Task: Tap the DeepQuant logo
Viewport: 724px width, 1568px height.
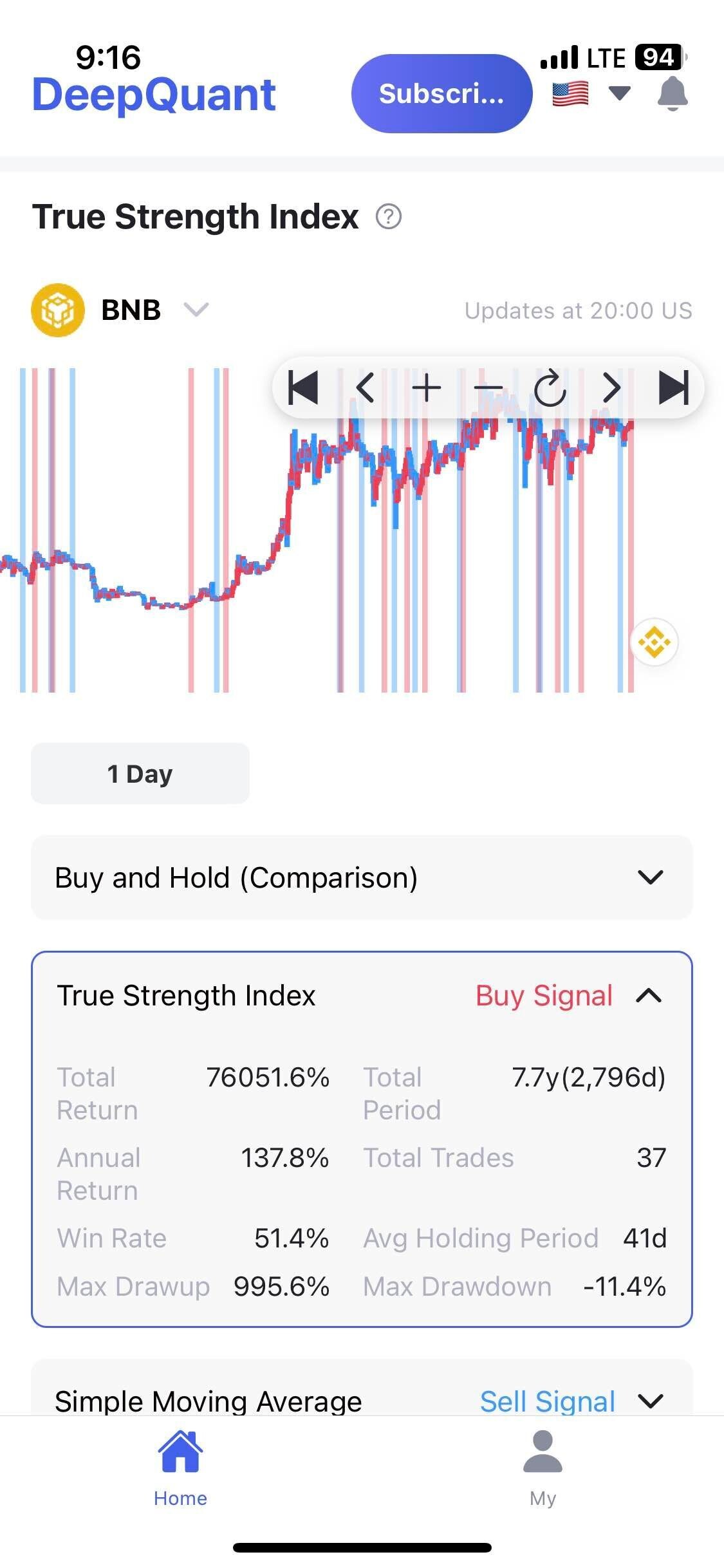Action: pos(154,95)
